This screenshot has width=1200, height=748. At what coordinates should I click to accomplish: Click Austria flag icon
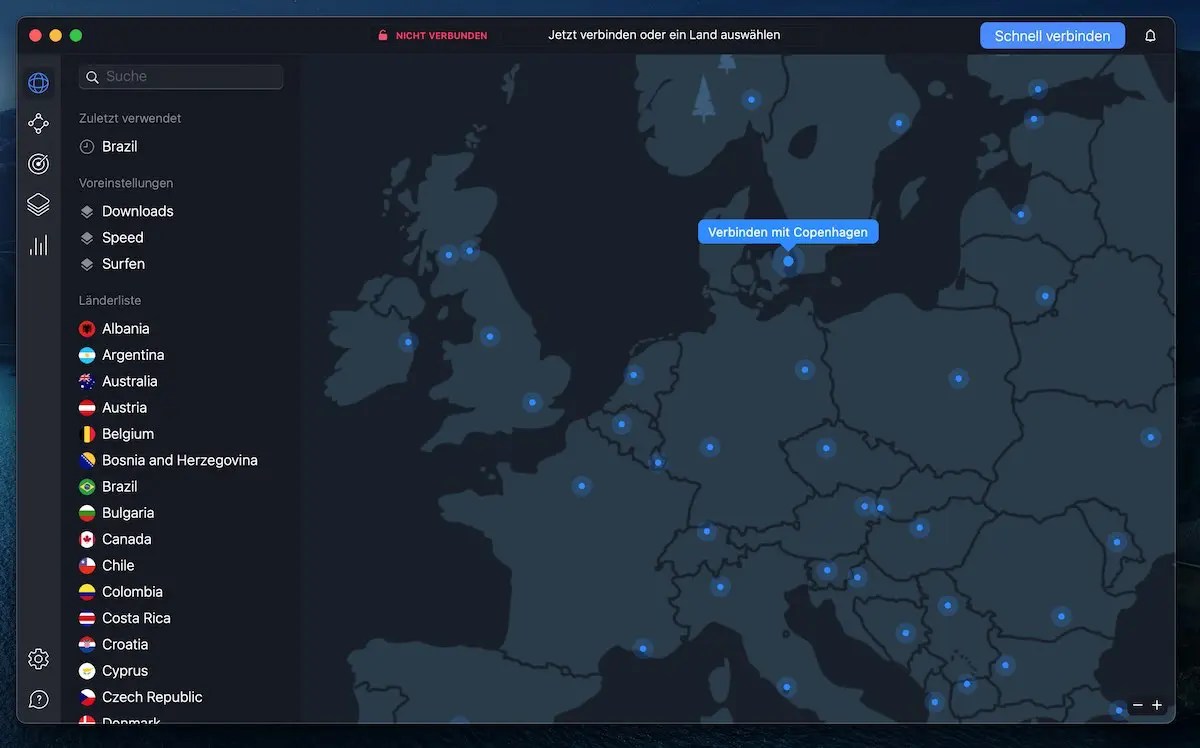[x=87, y=407]
